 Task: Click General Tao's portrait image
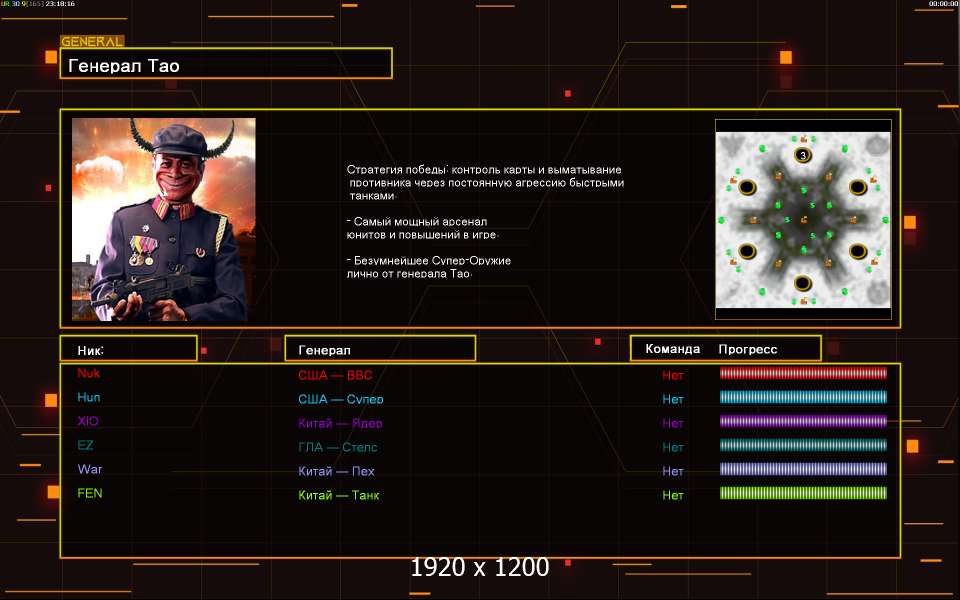coord(164,219)
